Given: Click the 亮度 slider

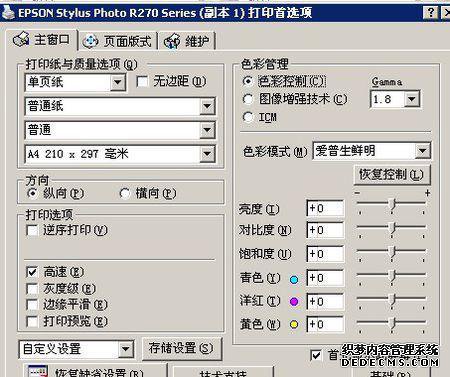Looking at the screenshot, I should tap(391, 204).
